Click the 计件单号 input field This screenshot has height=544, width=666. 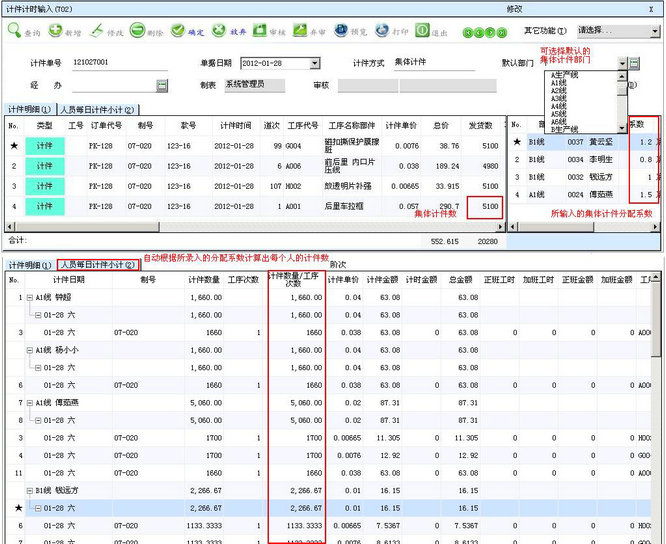click(119, 63)
